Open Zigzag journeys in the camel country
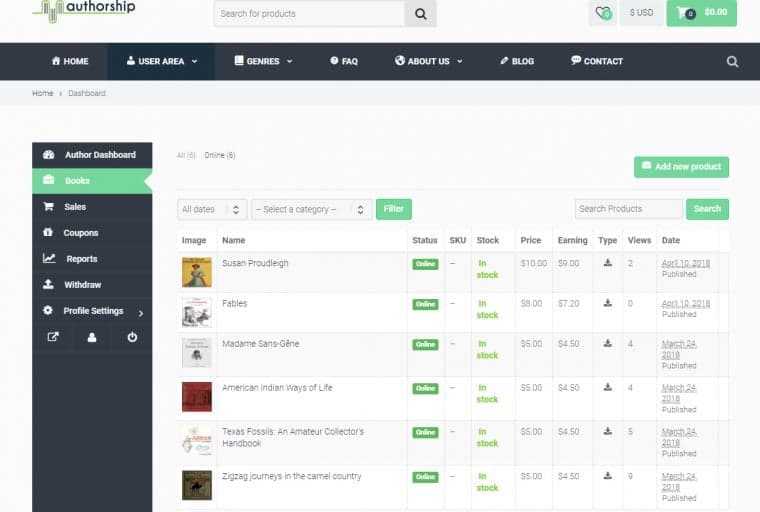Screen dimensions: 760x512 tap(292, 476)
